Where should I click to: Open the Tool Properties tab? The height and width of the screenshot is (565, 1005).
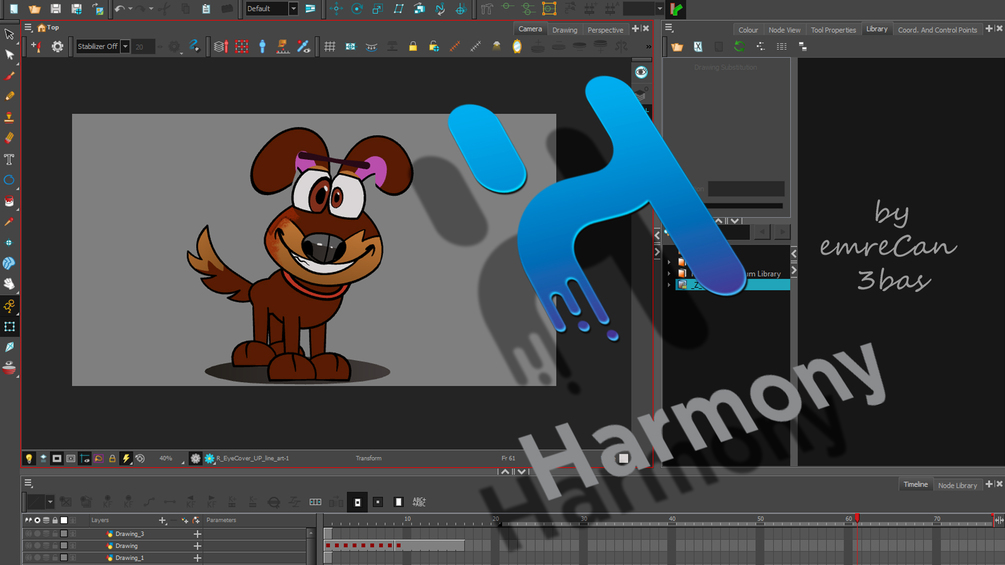(833, 29)
